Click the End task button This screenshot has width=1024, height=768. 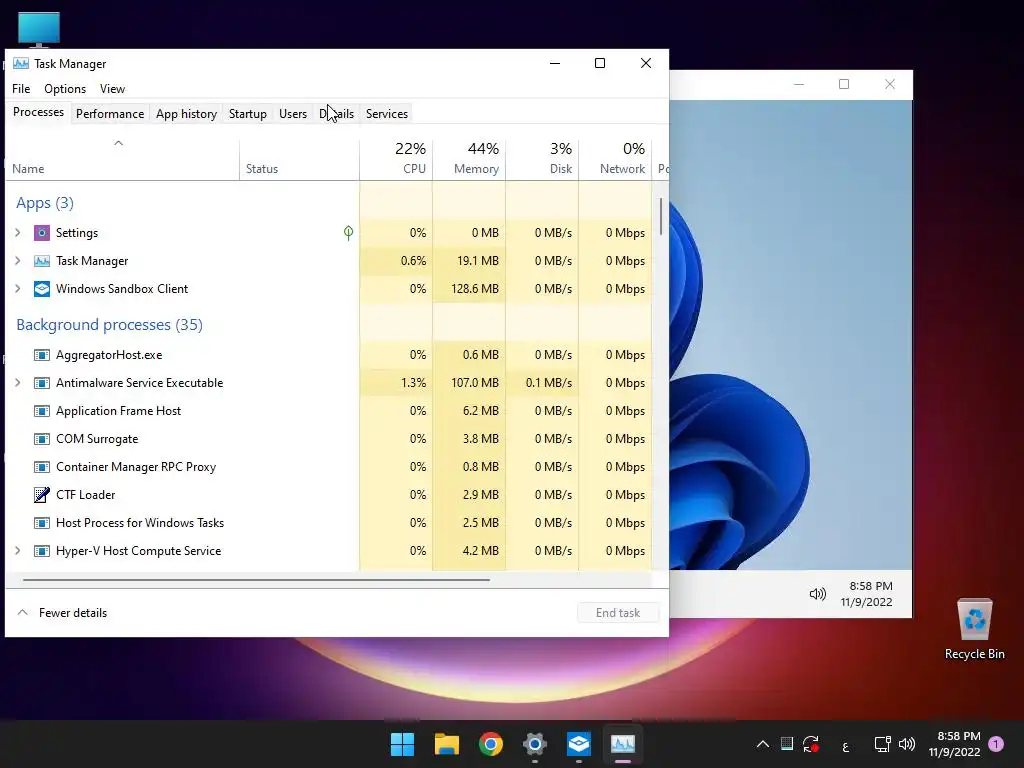[x=618, y=613]
